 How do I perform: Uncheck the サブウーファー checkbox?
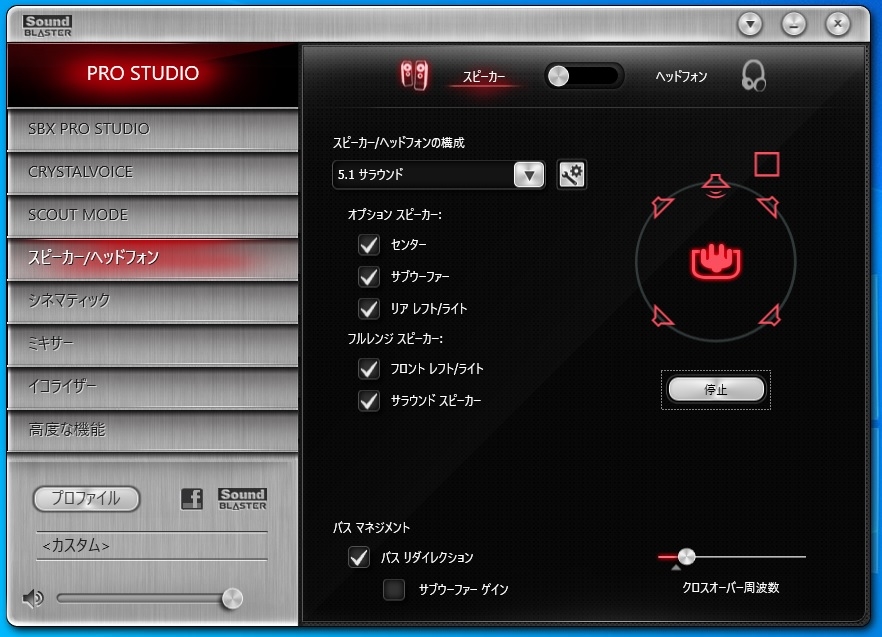(x=369, y=277)
